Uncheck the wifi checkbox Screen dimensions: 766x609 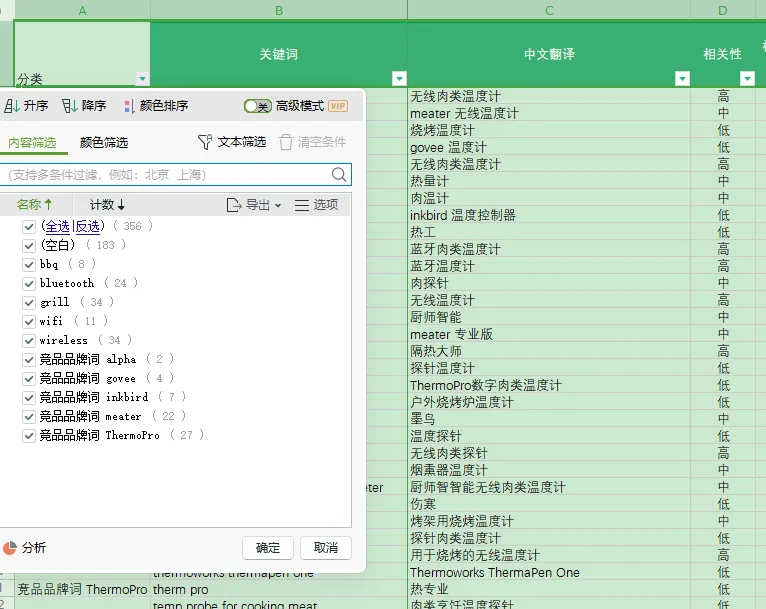(29, 321)
